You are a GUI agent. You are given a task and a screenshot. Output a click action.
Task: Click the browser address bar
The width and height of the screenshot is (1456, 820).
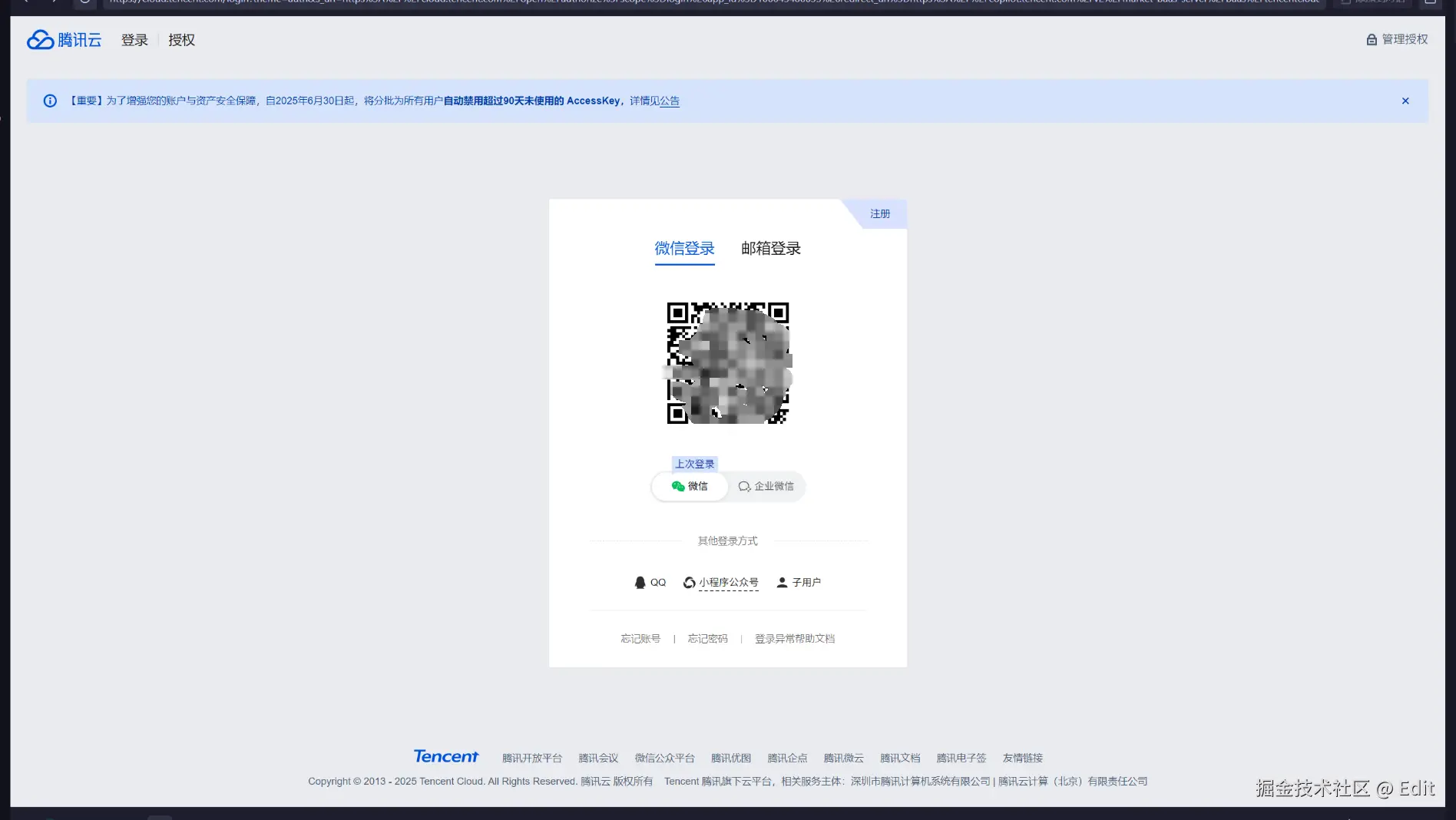click(x=714, y=2)
